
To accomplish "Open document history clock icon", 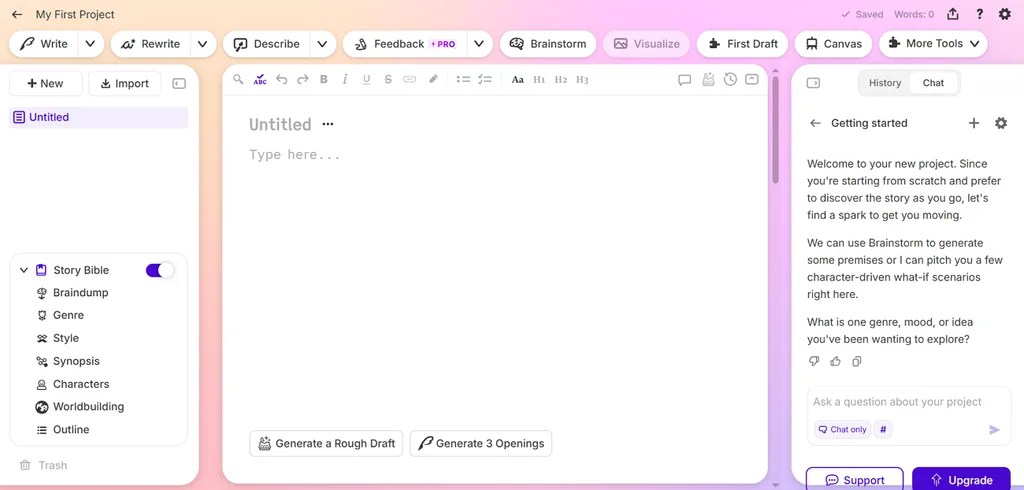I will (x=730, y=79).
